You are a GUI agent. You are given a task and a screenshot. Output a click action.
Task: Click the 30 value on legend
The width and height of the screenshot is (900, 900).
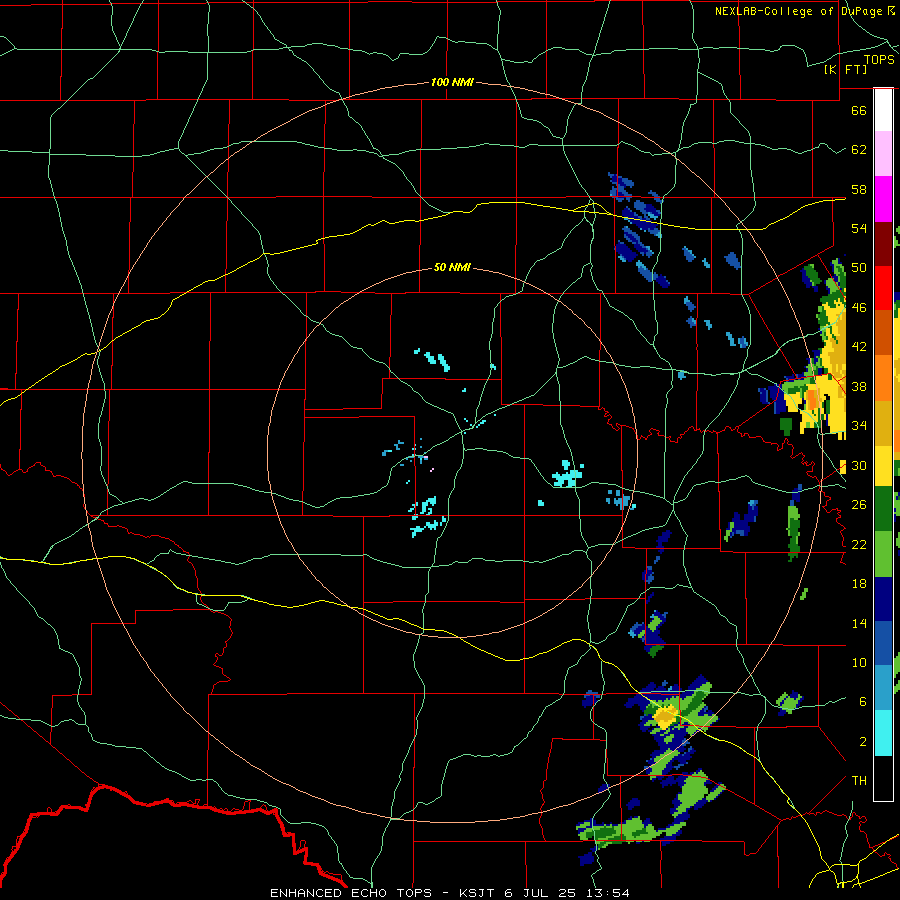click(859, 465)
